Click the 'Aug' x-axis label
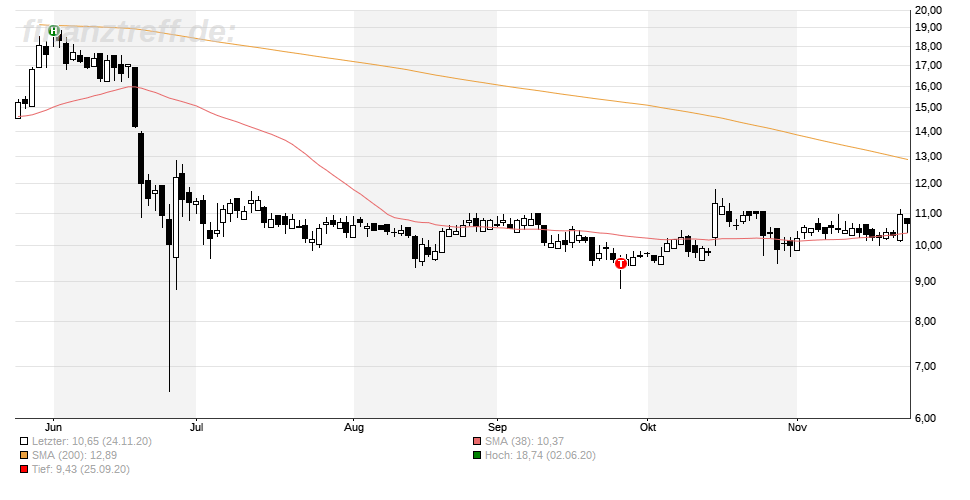 click(354, 427)
